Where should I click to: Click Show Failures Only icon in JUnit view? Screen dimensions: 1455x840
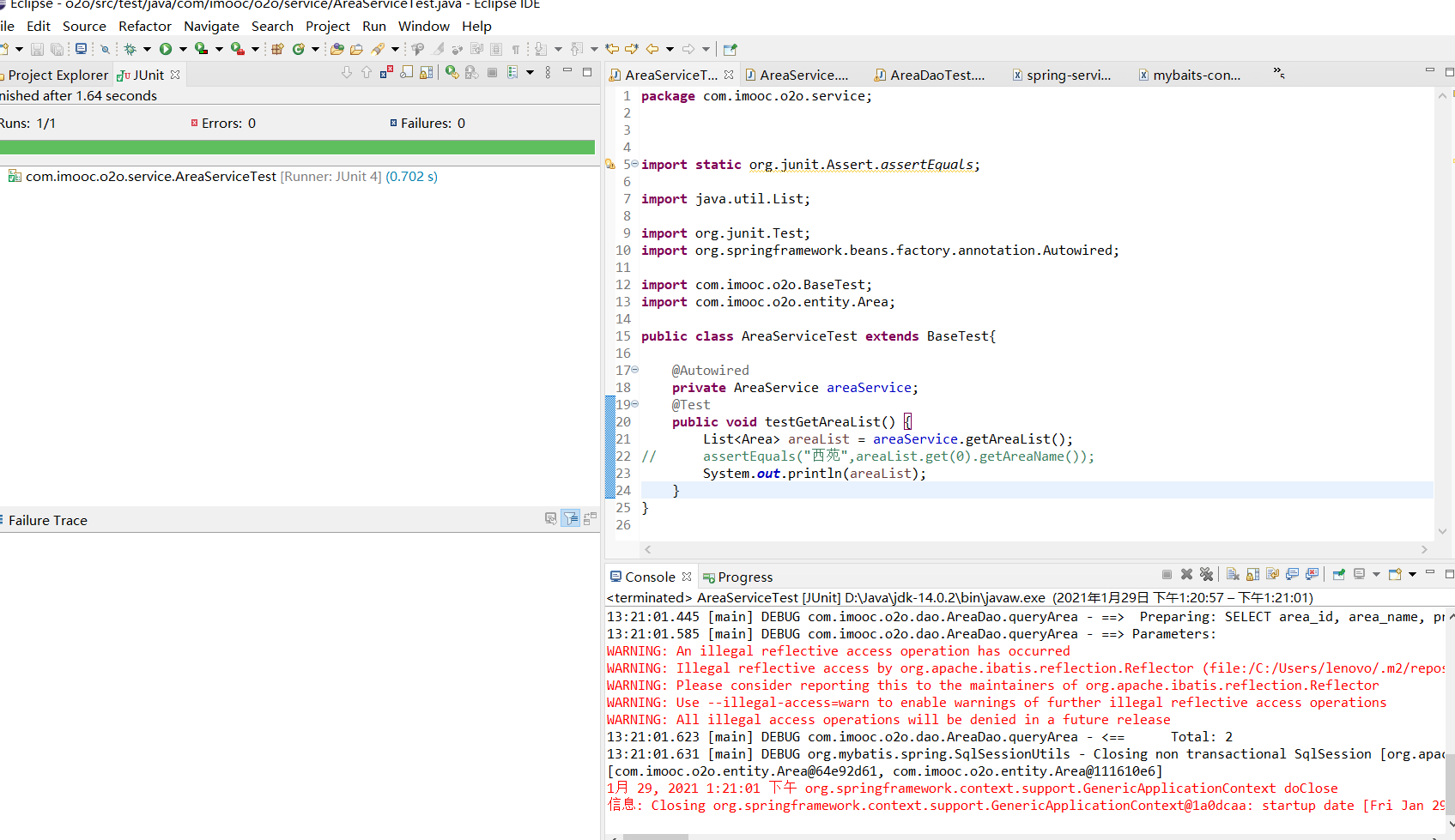387,73
